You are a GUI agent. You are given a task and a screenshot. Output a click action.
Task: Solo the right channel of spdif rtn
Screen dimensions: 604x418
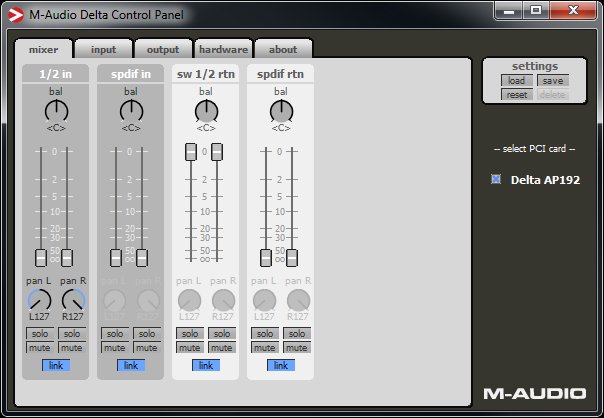[x=297, y=333]
